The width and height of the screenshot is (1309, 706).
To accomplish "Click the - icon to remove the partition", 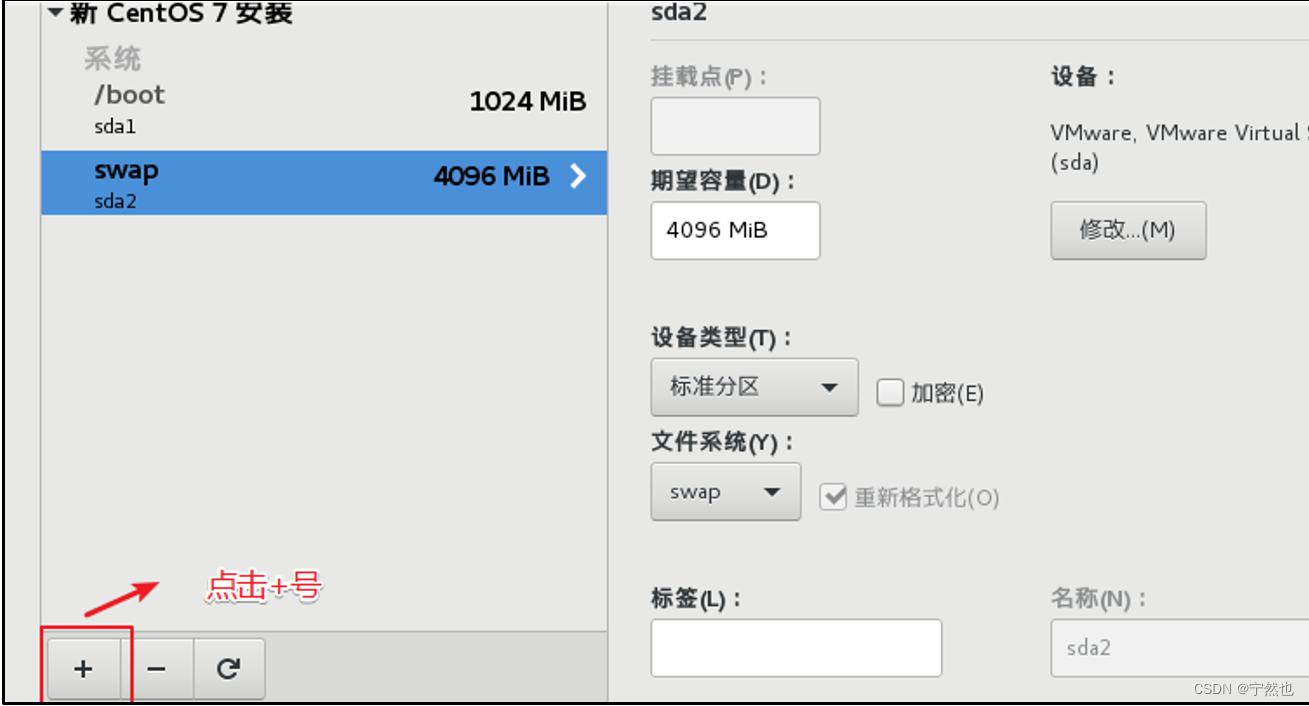I will (x=157, y=668).
